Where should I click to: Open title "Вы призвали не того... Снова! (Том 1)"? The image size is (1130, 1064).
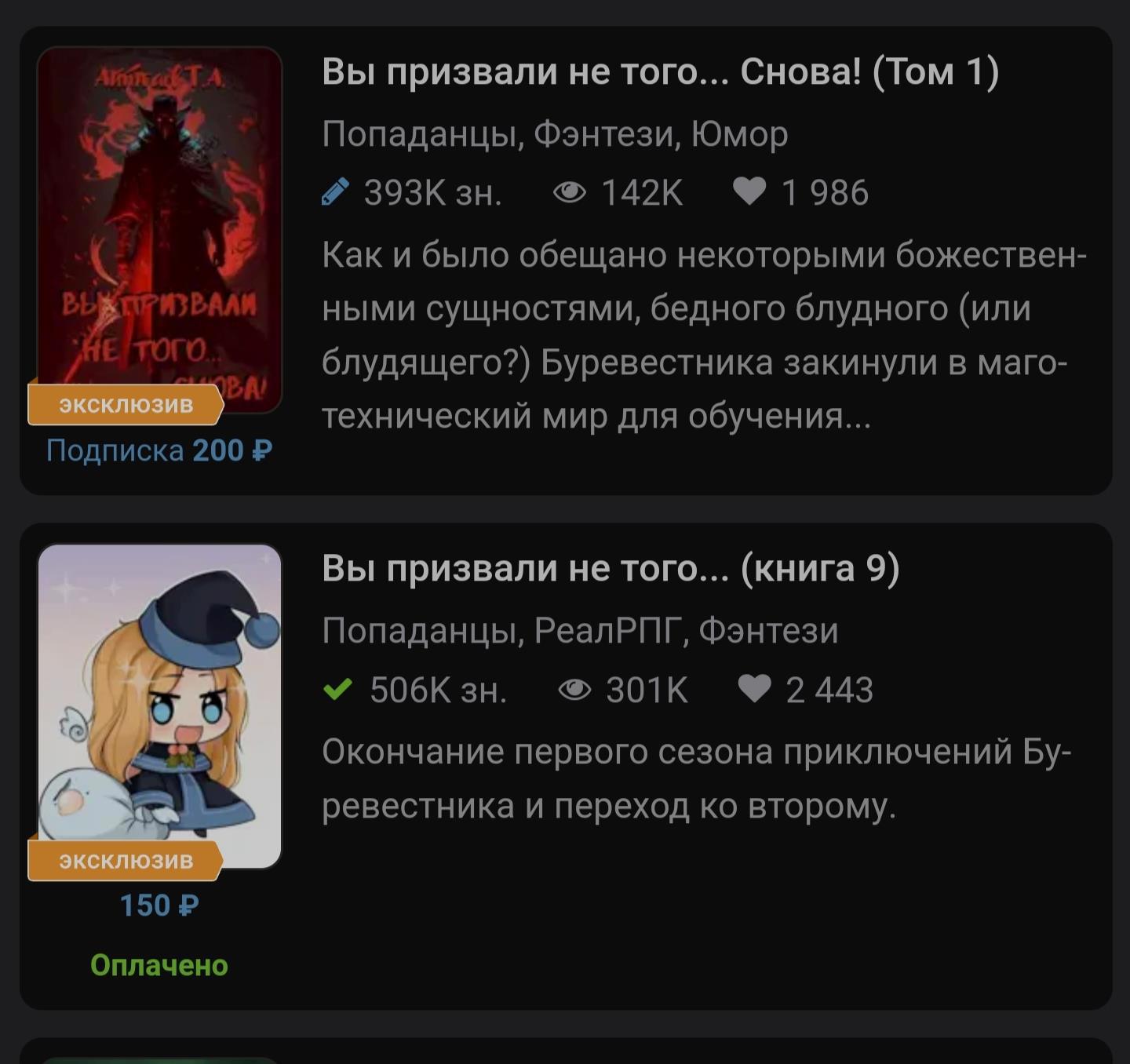tap(660, 72)
